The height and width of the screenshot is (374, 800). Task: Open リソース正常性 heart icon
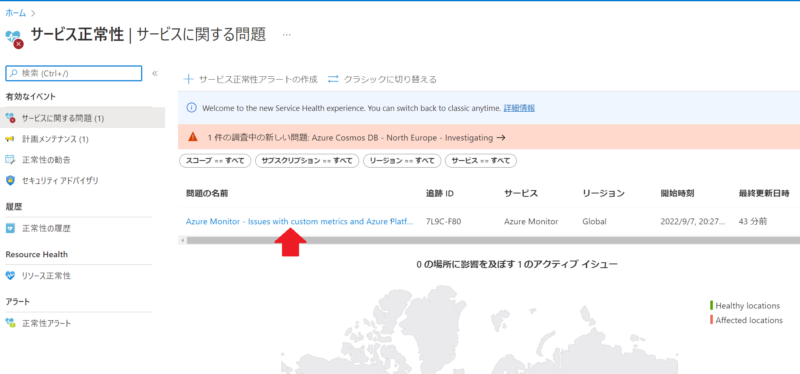click(x=11, y=276)
